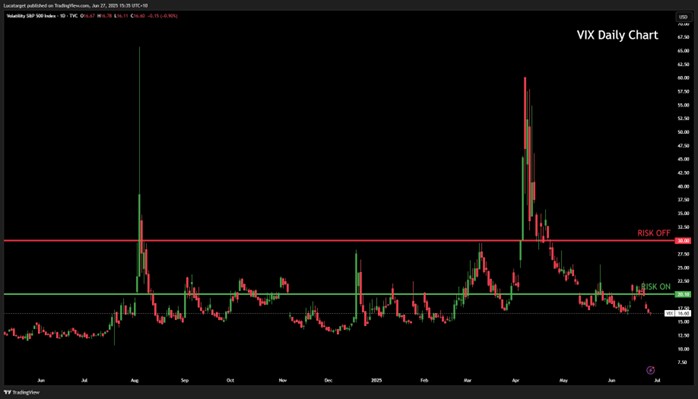Click the Sep label on time axis
This screenshot has height=399, width=698.
[185, 381]
